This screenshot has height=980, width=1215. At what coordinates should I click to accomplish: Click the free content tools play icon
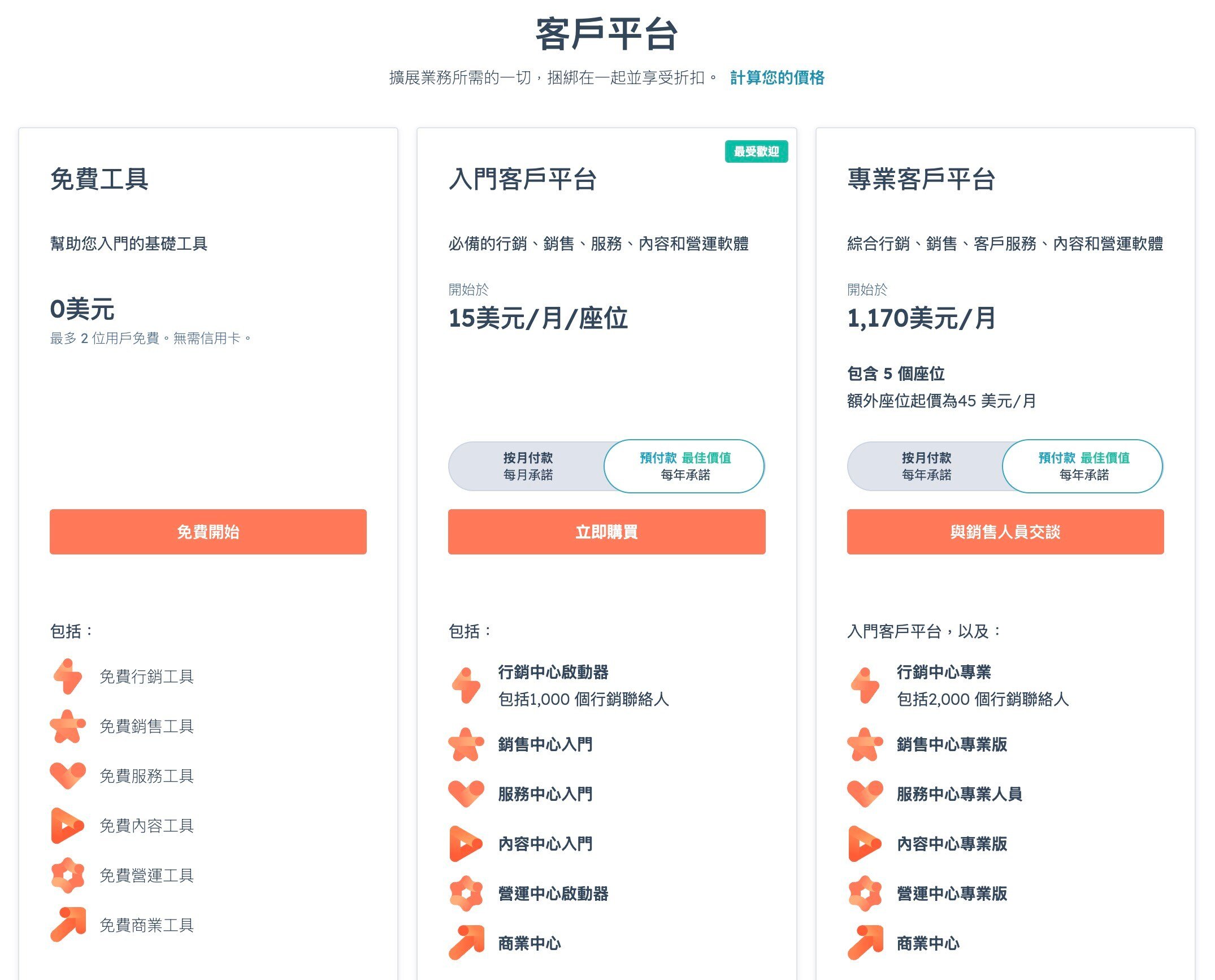(68, 825)
